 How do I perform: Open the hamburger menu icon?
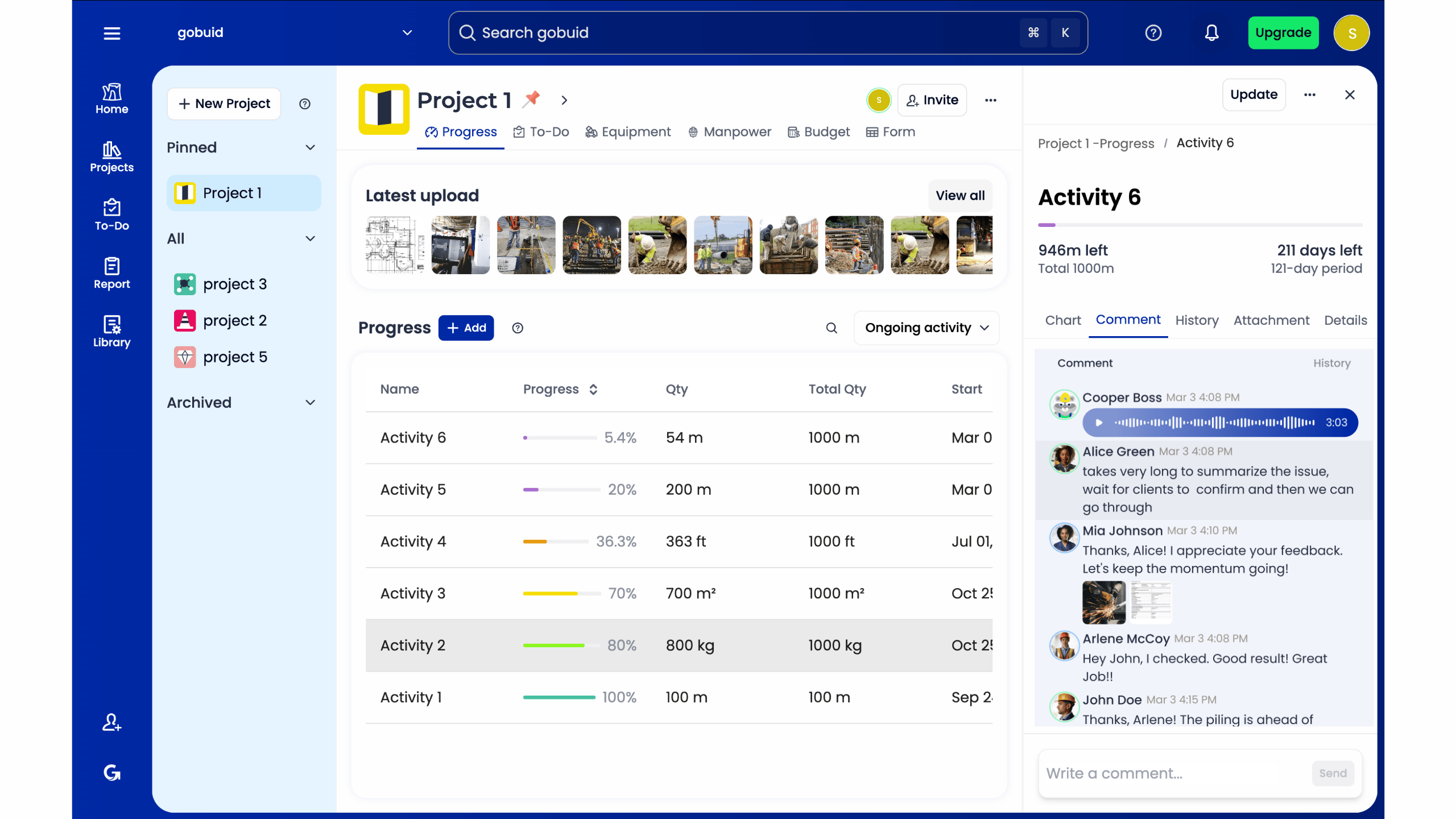[x=111, y=33]
